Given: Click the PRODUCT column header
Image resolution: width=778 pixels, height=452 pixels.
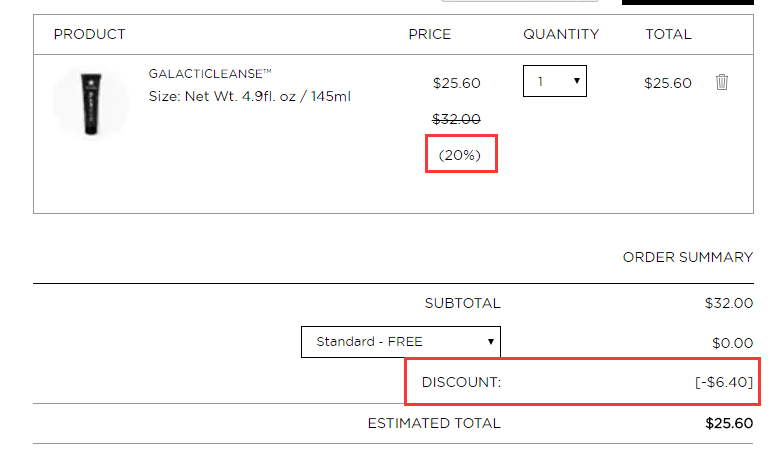Looking at the screenshot, I should tap(89, 34).
